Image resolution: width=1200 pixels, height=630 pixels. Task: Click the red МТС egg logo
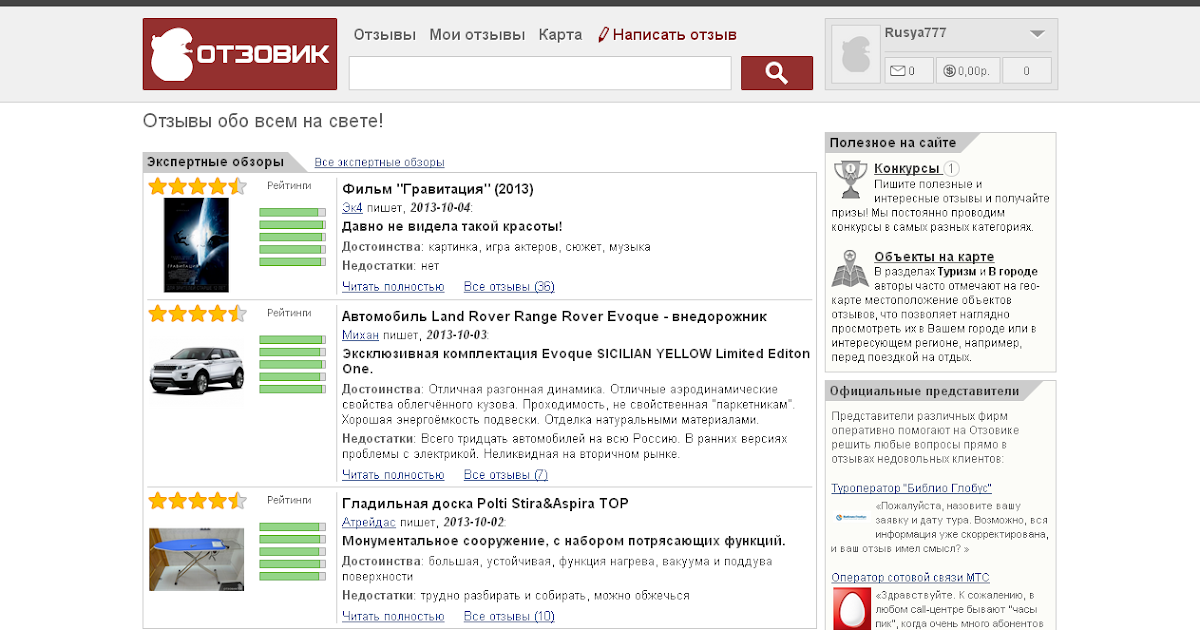coord(852,608)
